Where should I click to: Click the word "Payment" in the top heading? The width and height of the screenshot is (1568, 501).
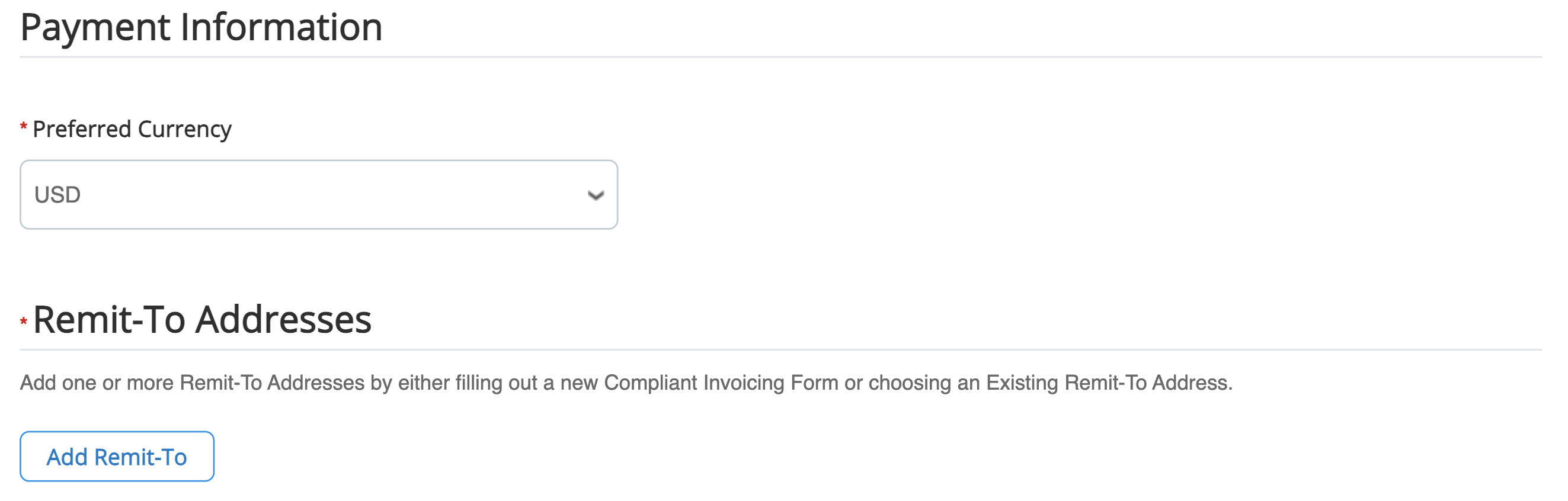click(x=95, y=27)
